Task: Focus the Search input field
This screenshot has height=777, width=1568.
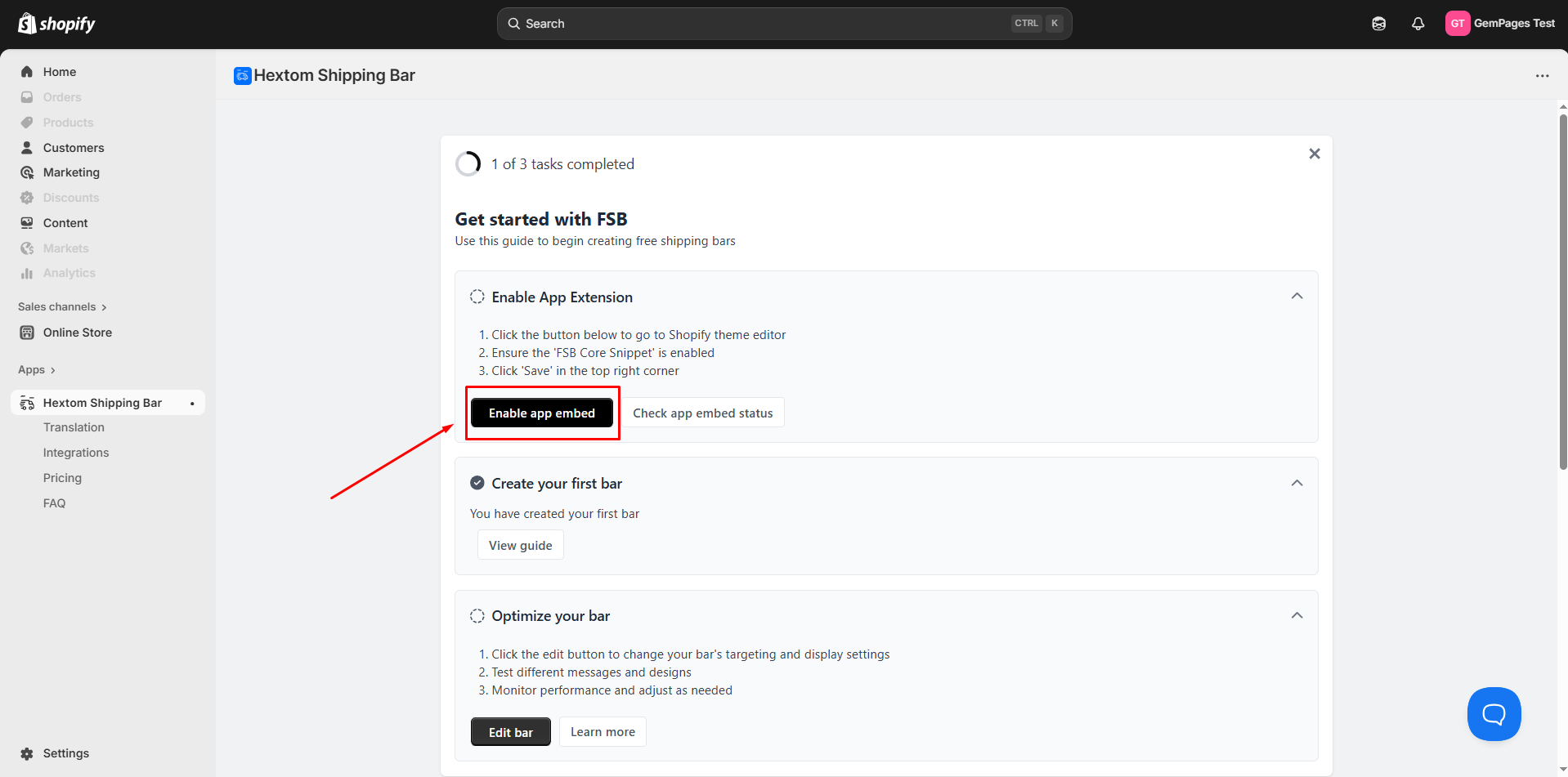Action: point(785,24)
